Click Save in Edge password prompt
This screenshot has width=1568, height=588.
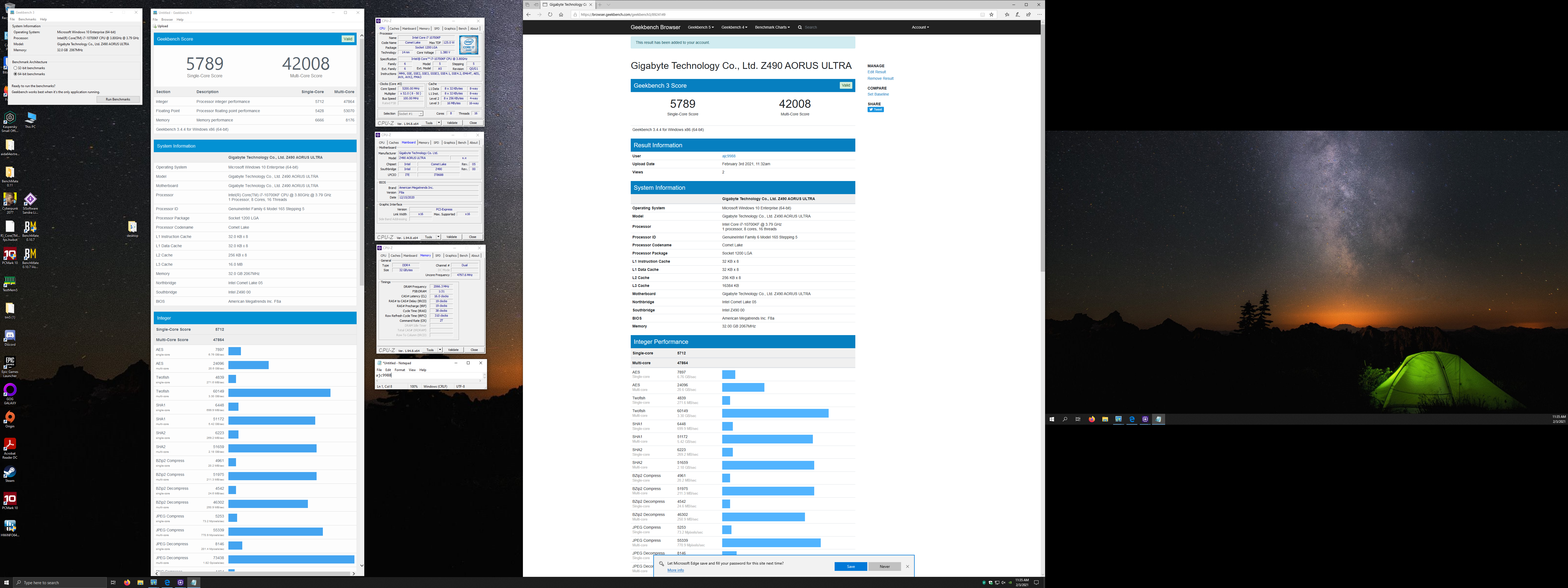click(850, 567)
